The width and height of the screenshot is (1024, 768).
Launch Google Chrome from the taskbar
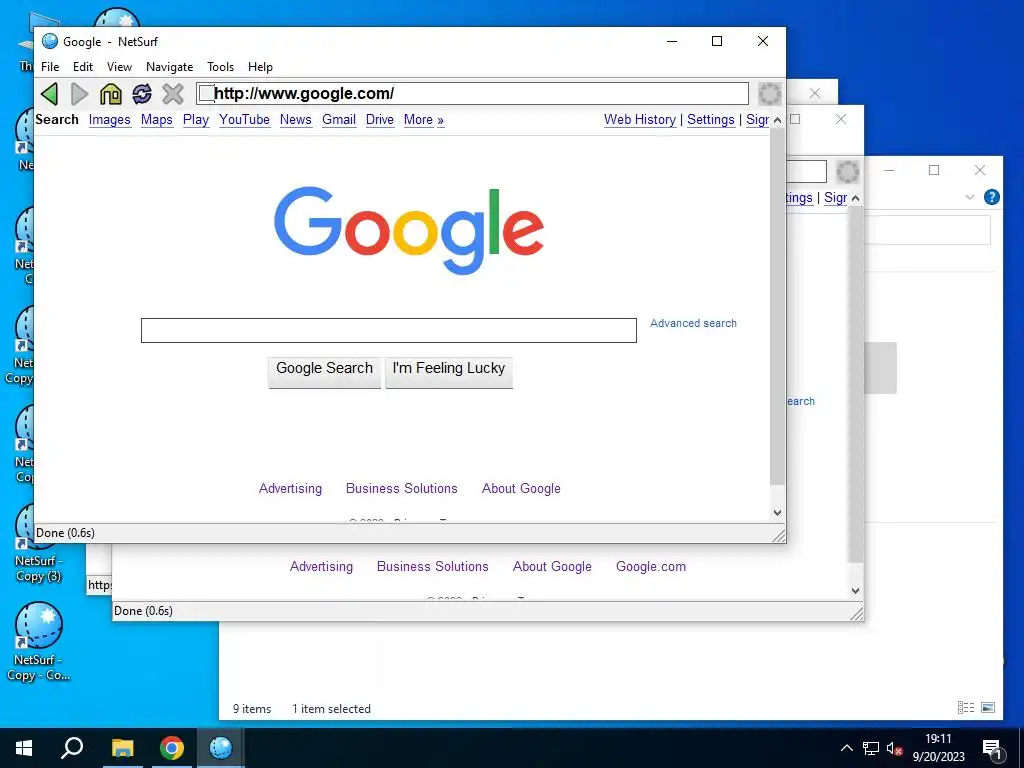click(x=172, y=748)
